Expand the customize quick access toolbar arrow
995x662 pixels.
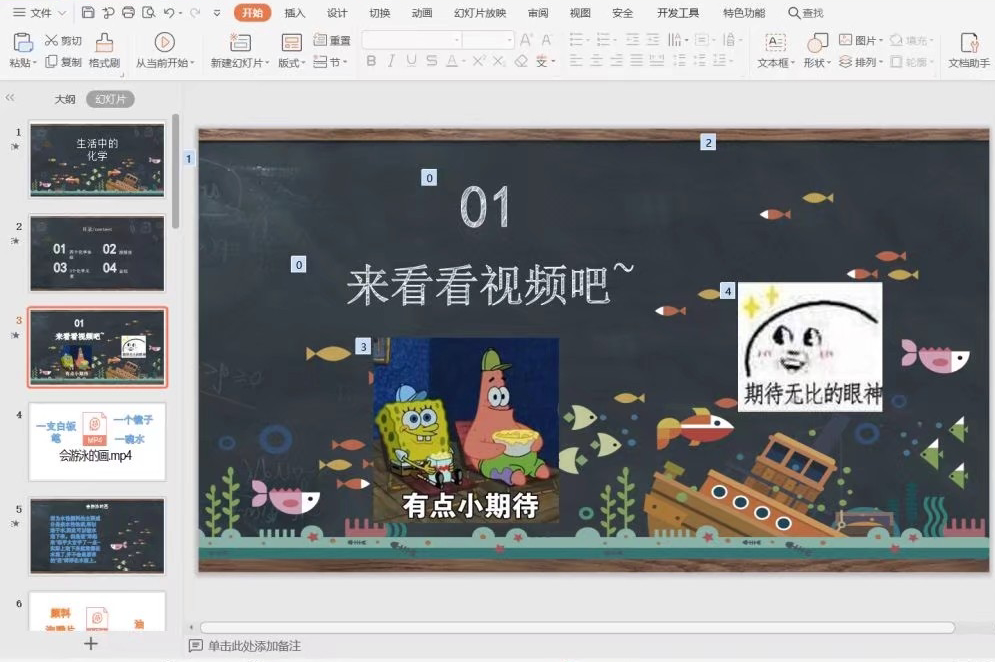[x=217, y=13]
